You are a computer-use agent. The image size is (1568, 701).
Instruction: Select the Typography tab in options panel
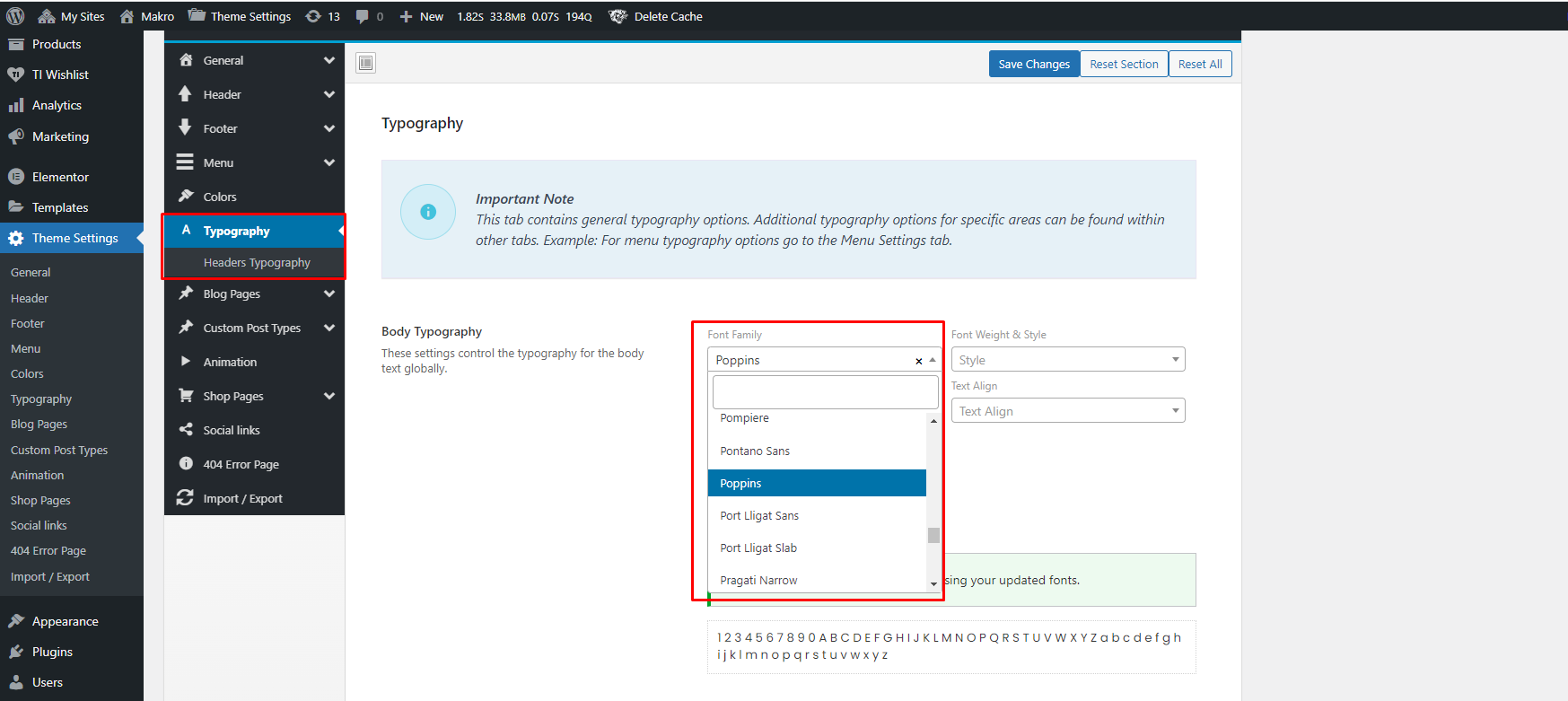[x=254, y=231]
